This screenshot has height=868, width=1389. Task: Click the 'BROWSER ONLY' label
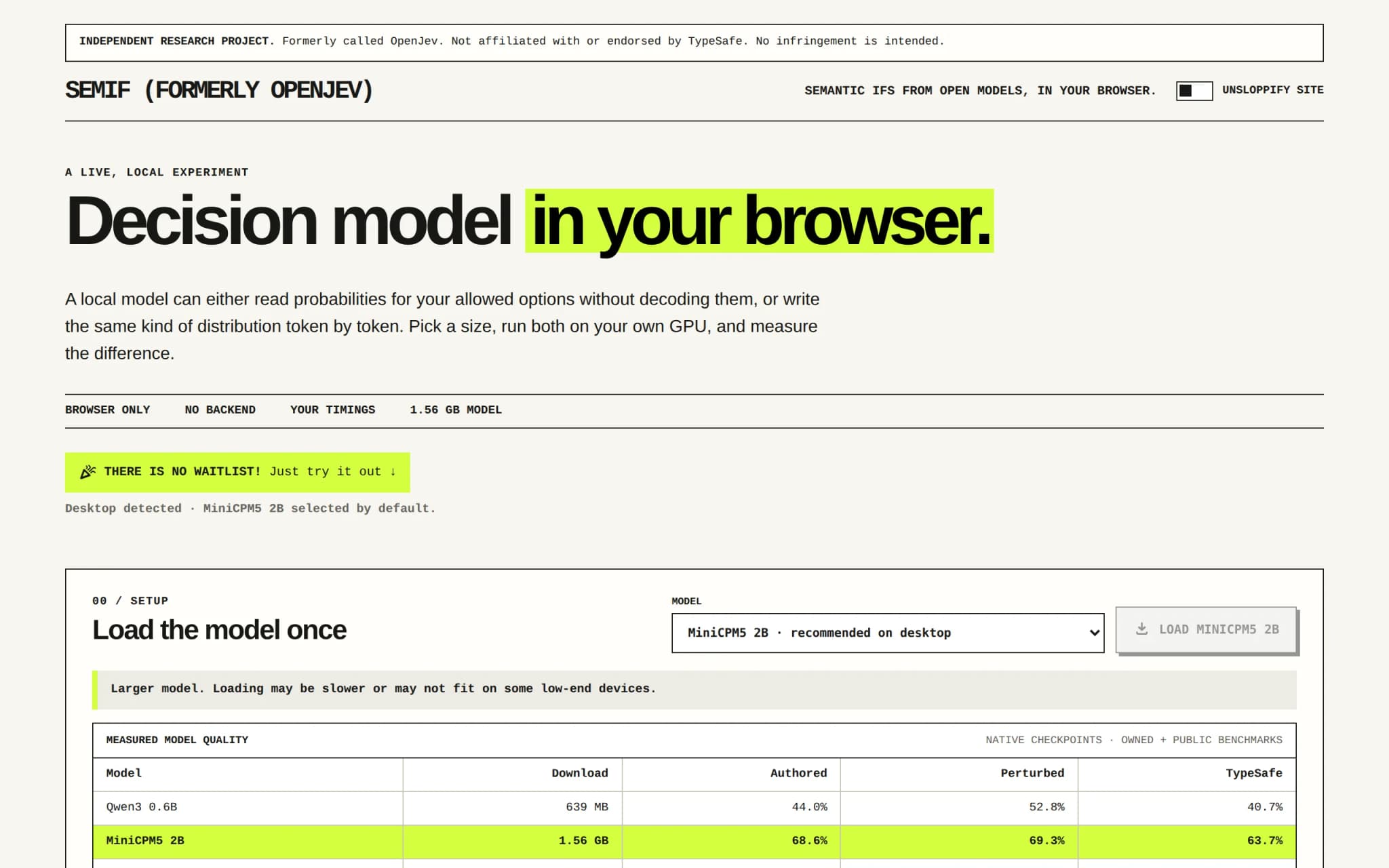pyautogui.click(x=108, y=410)
